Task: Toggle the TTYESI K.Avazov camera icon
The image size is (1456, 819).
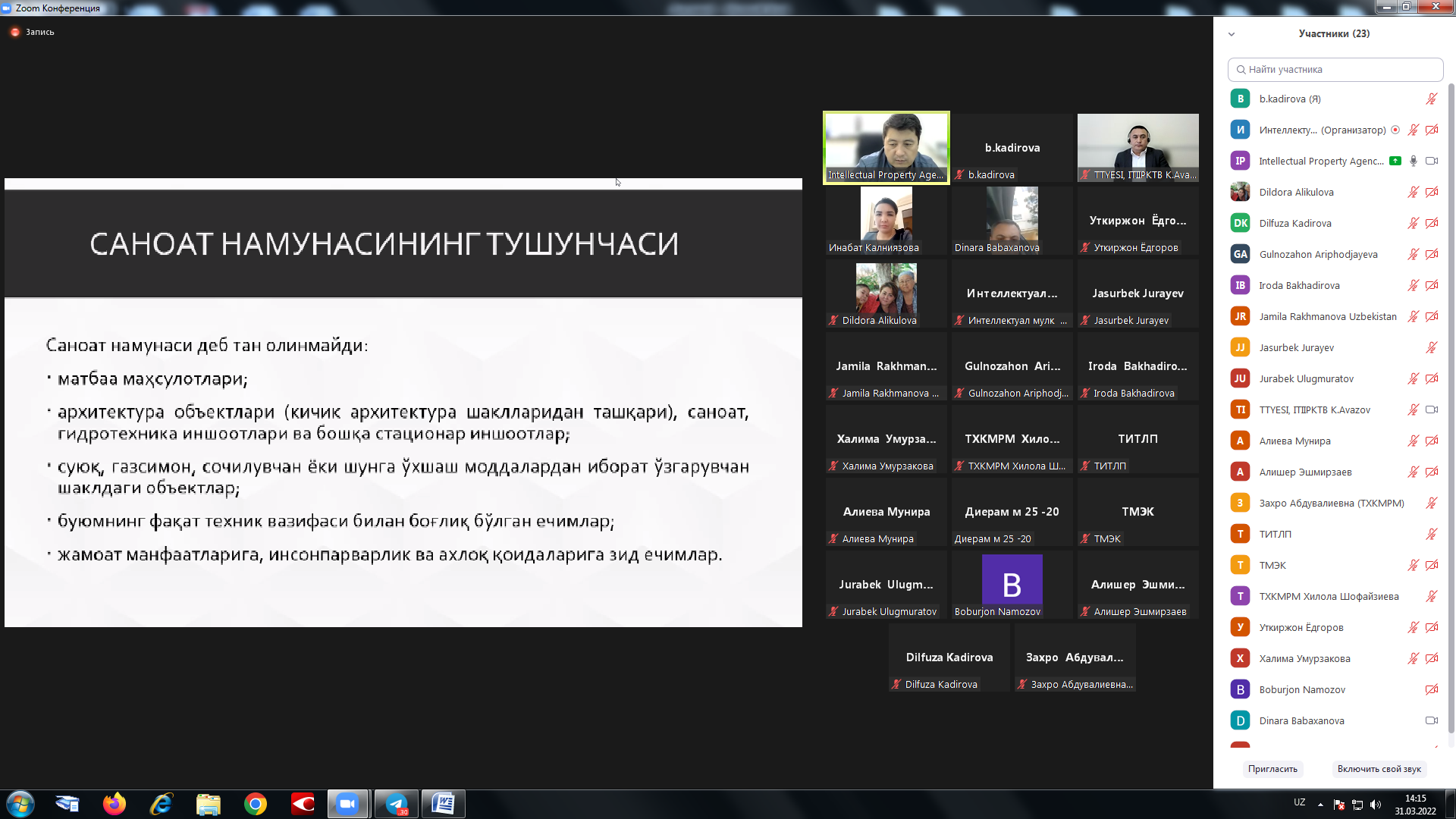Action: 1431,409
